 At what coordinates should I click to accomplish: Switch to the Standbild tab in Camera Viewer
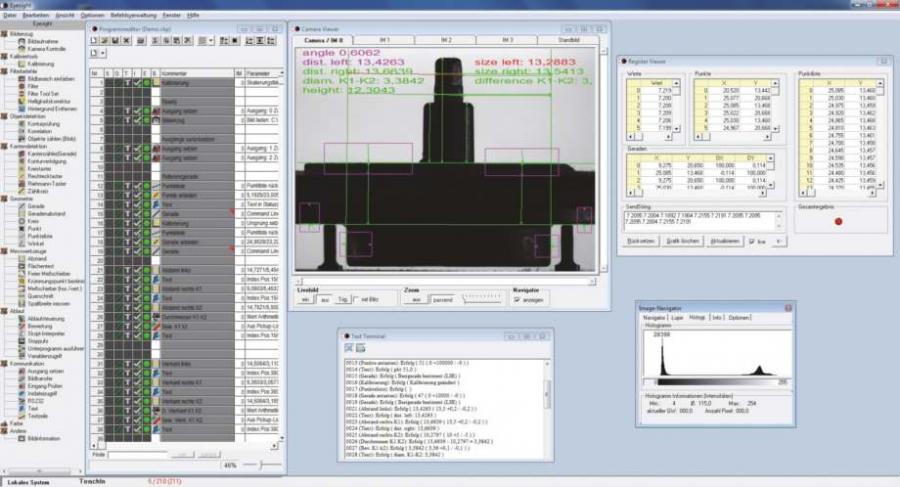[x=567, y=39]
